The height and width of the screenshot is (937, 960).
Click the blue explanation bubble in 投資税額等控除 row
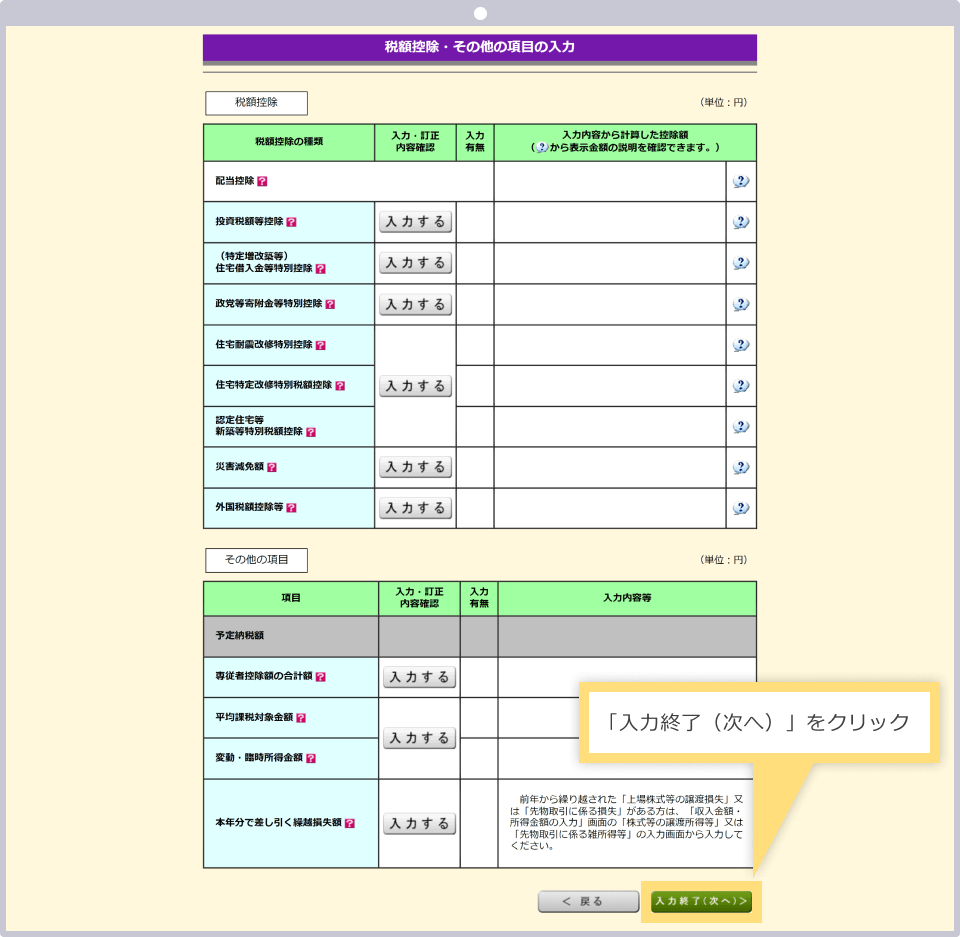[741, 222]
